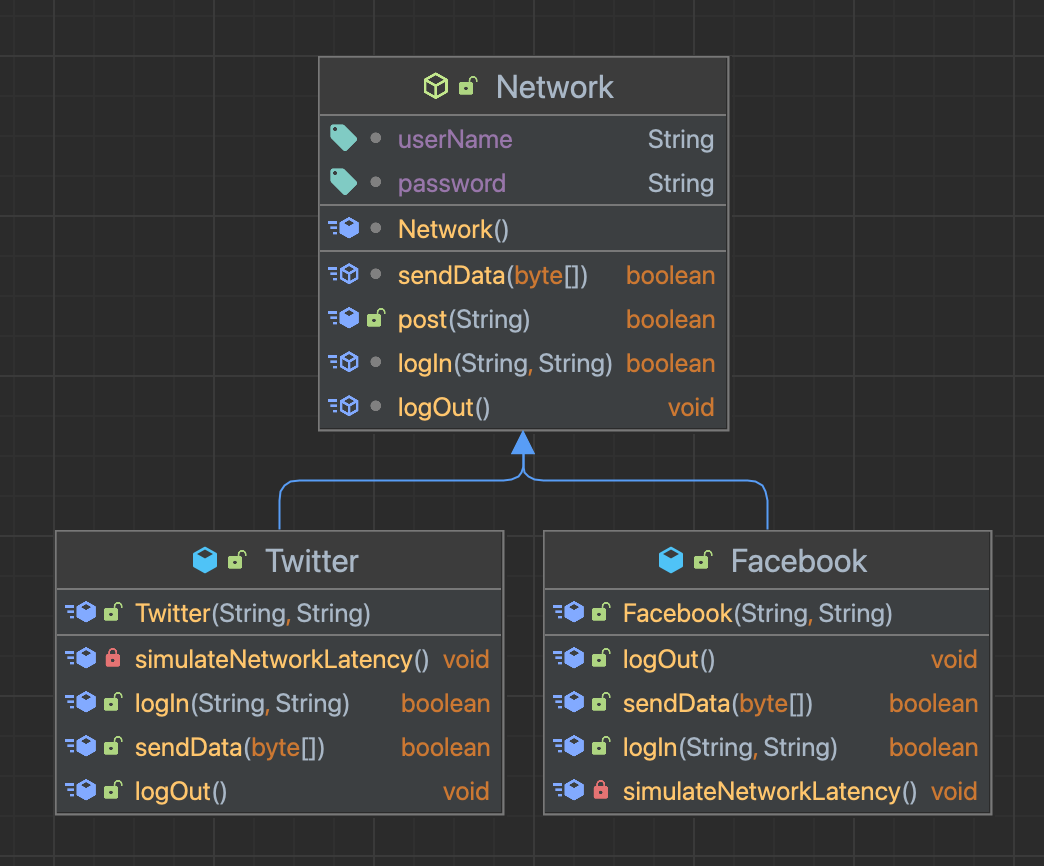This screenshot has height=866, width=1044.
Task: Click the constructor icon for Twitter(String, String)
Action: point(81,612)
